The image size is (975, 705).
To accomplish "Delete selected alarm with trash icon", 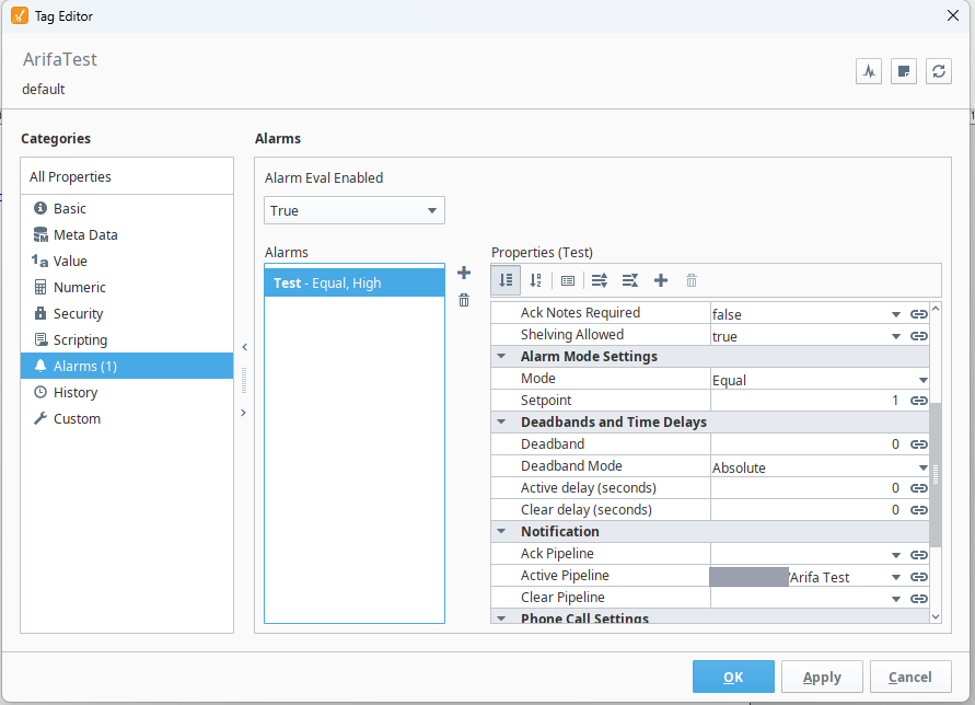I will tap(464, 300).
